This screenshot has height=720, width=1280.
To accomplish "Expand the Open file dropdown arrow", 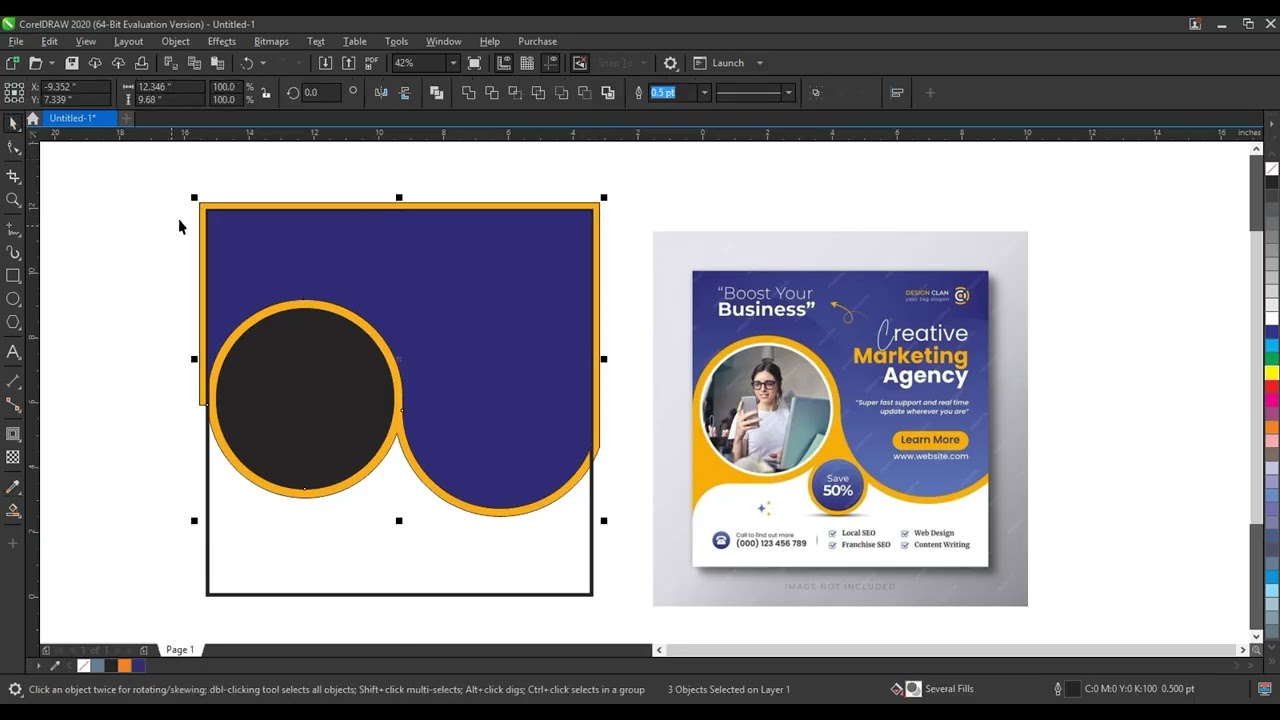I will pyautogui.click(x=51, y=63).
